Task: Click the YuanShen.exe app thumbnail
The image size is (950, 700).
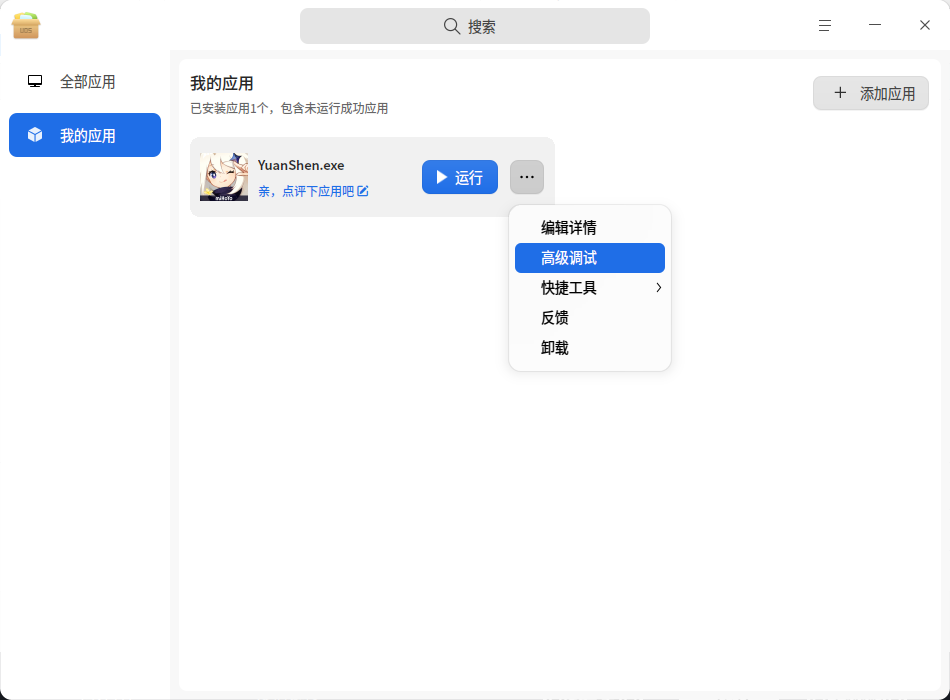Action: [x=224, y=177]
